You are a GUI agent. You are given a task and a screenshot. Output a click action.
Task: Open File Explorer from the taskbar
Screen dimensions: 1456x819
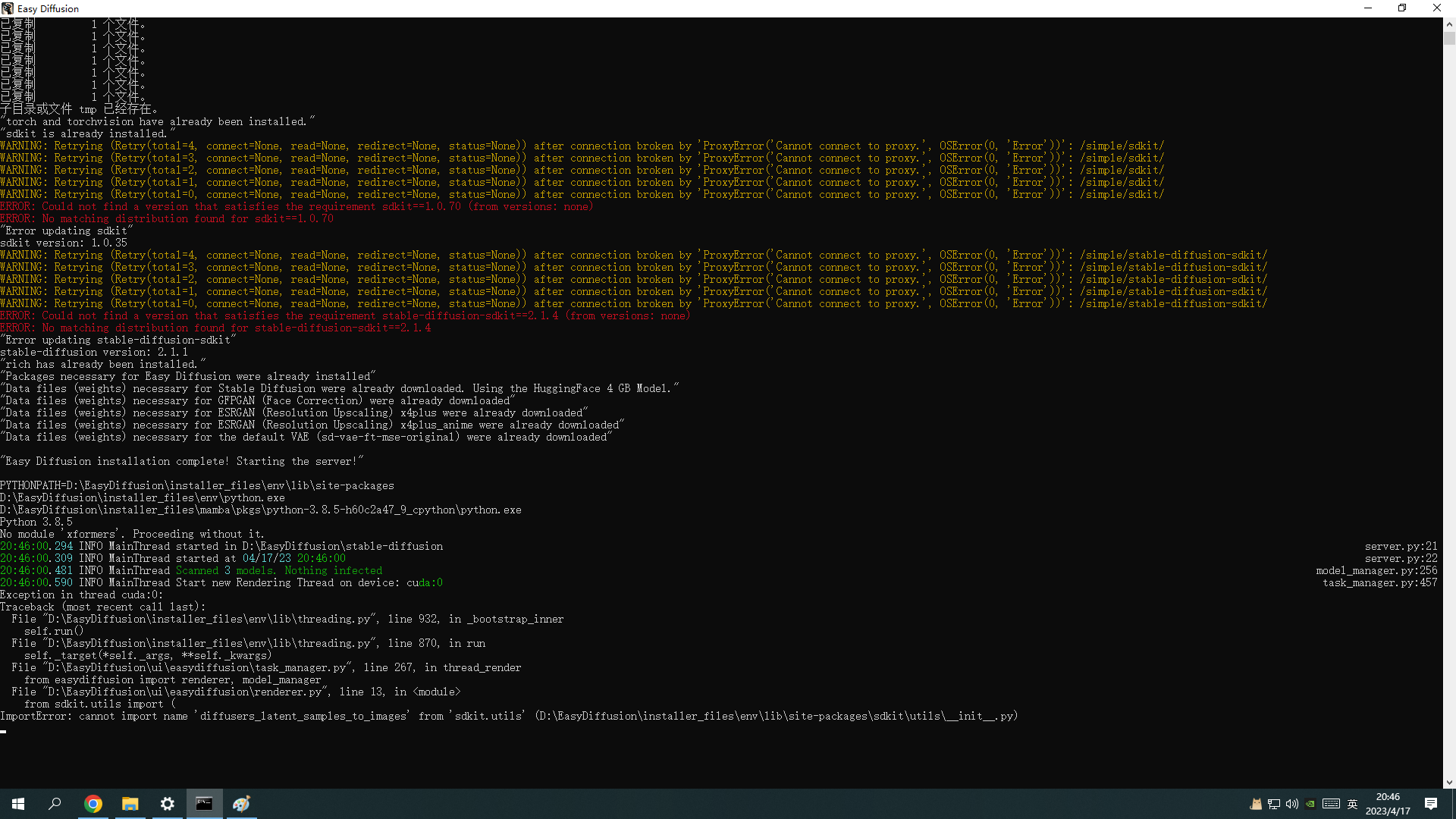pyautogui.click(x=130, y=804)
